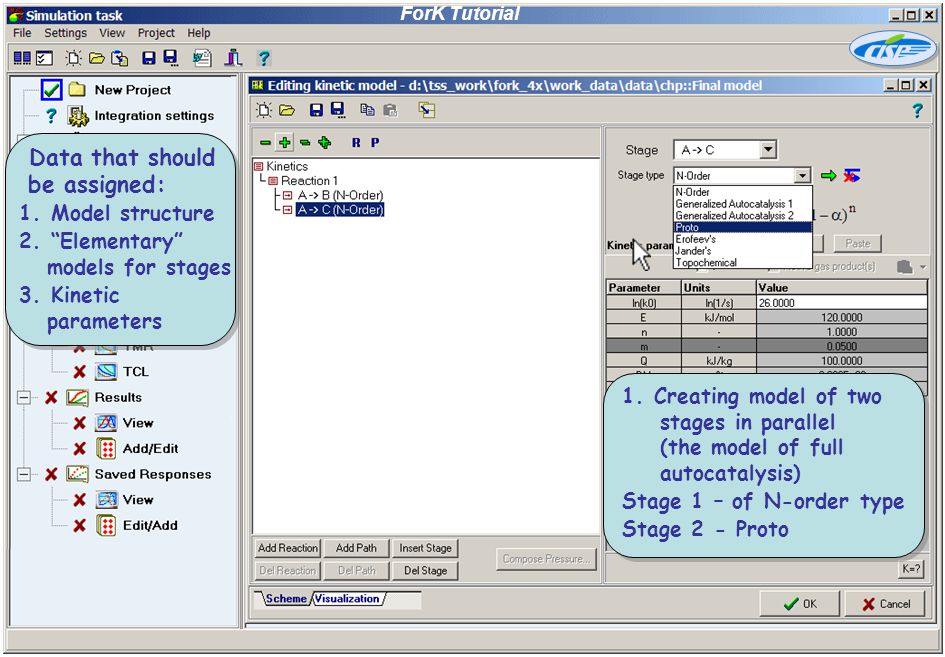The image size is (945, 657).
Task: Click the R button in scheme toolbar
Action: pyautogui.click(x=356, y=143)
